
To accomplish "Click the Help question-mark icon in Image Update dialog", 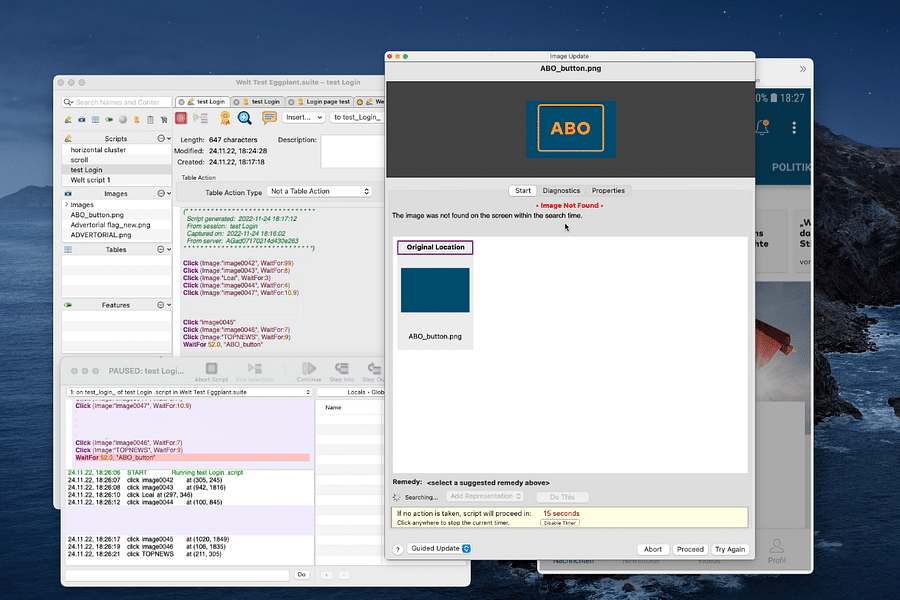I will coord(397,548).
